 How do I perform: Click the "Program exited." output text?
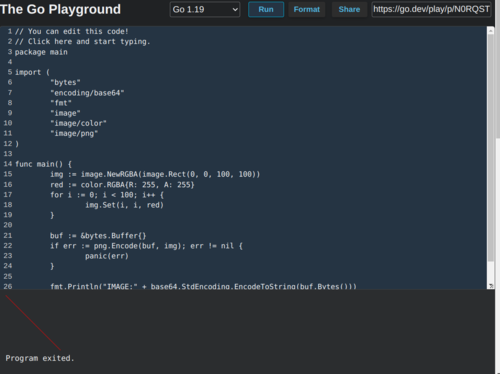click(40, 358)
